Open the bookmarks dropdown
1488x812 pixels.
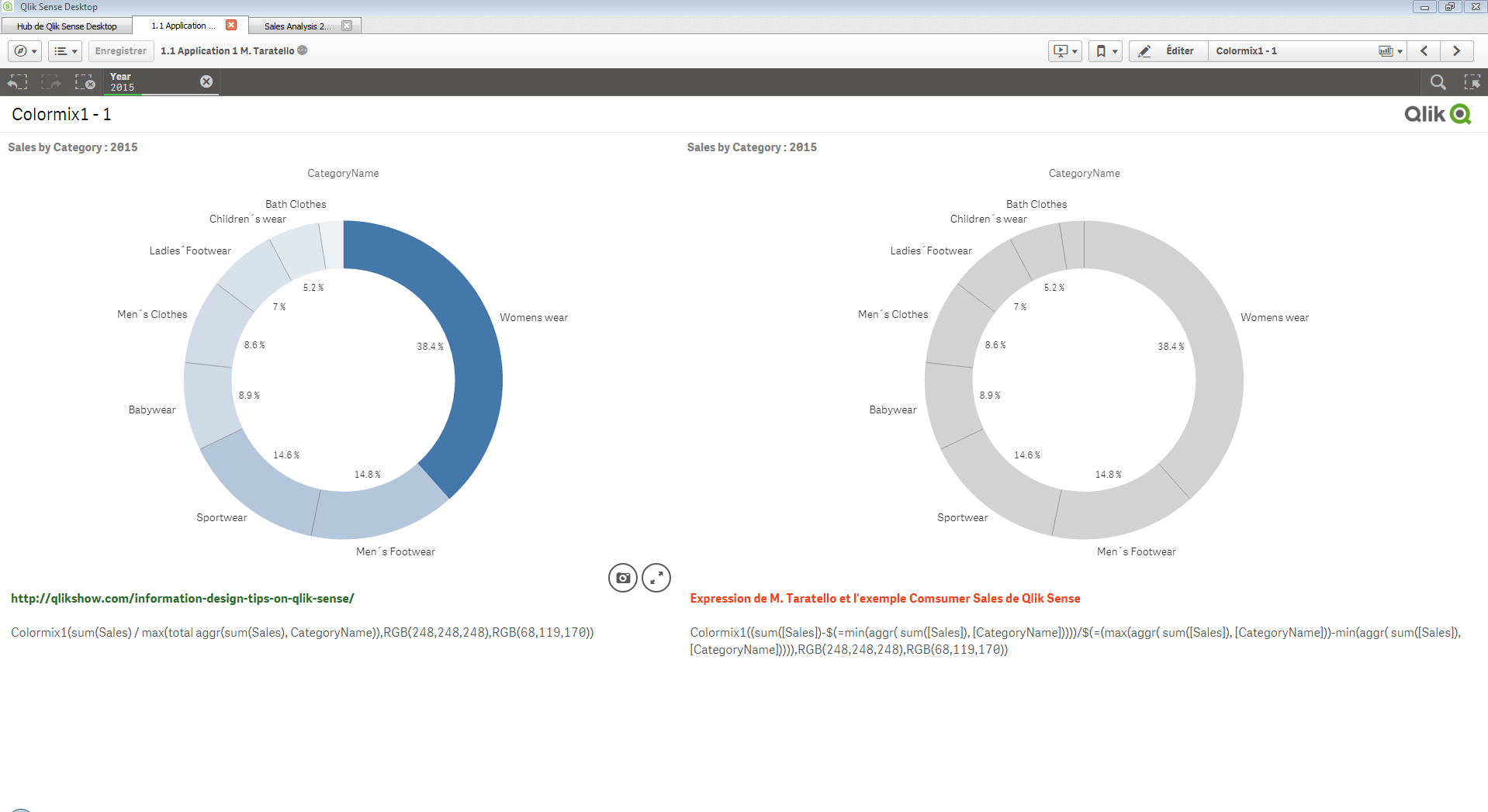(1105, 51)
